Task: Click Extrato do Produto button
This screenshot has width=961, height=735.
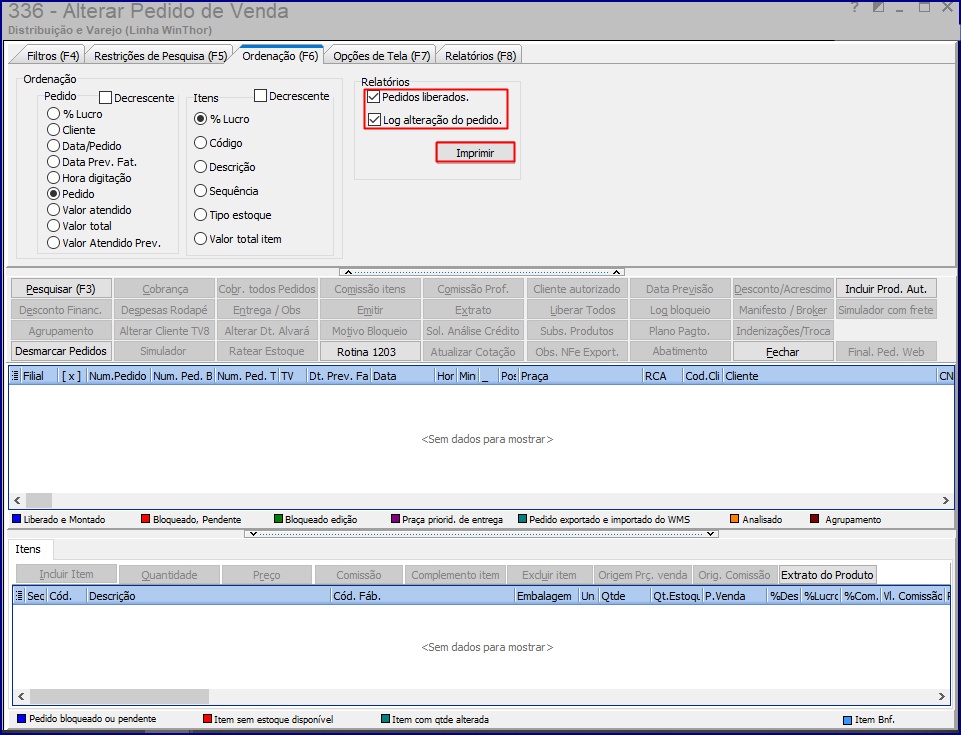Action: tap(827, 575)
